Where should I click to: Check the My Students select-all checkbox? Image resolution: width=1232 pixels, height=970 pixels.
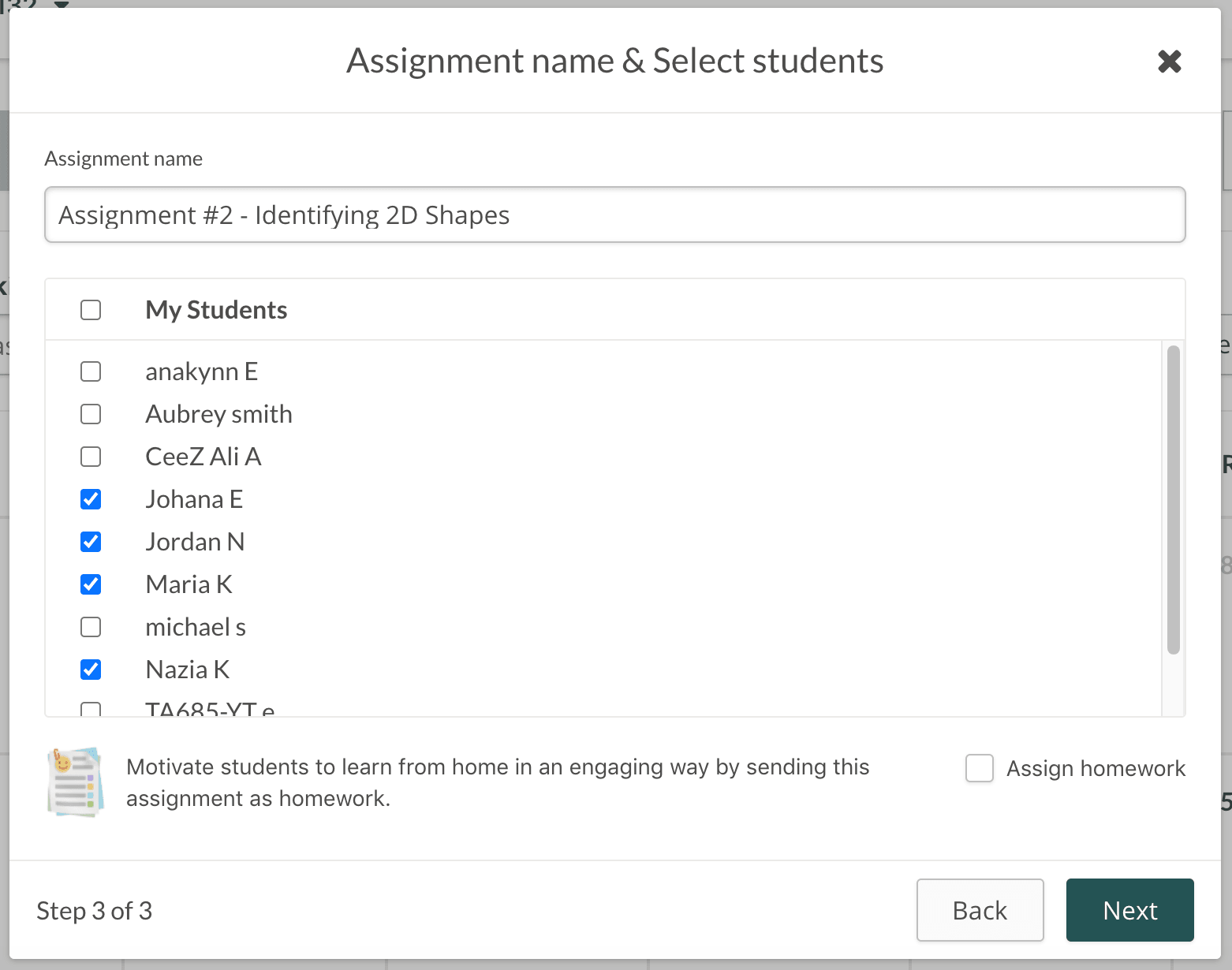coord(91,310)
